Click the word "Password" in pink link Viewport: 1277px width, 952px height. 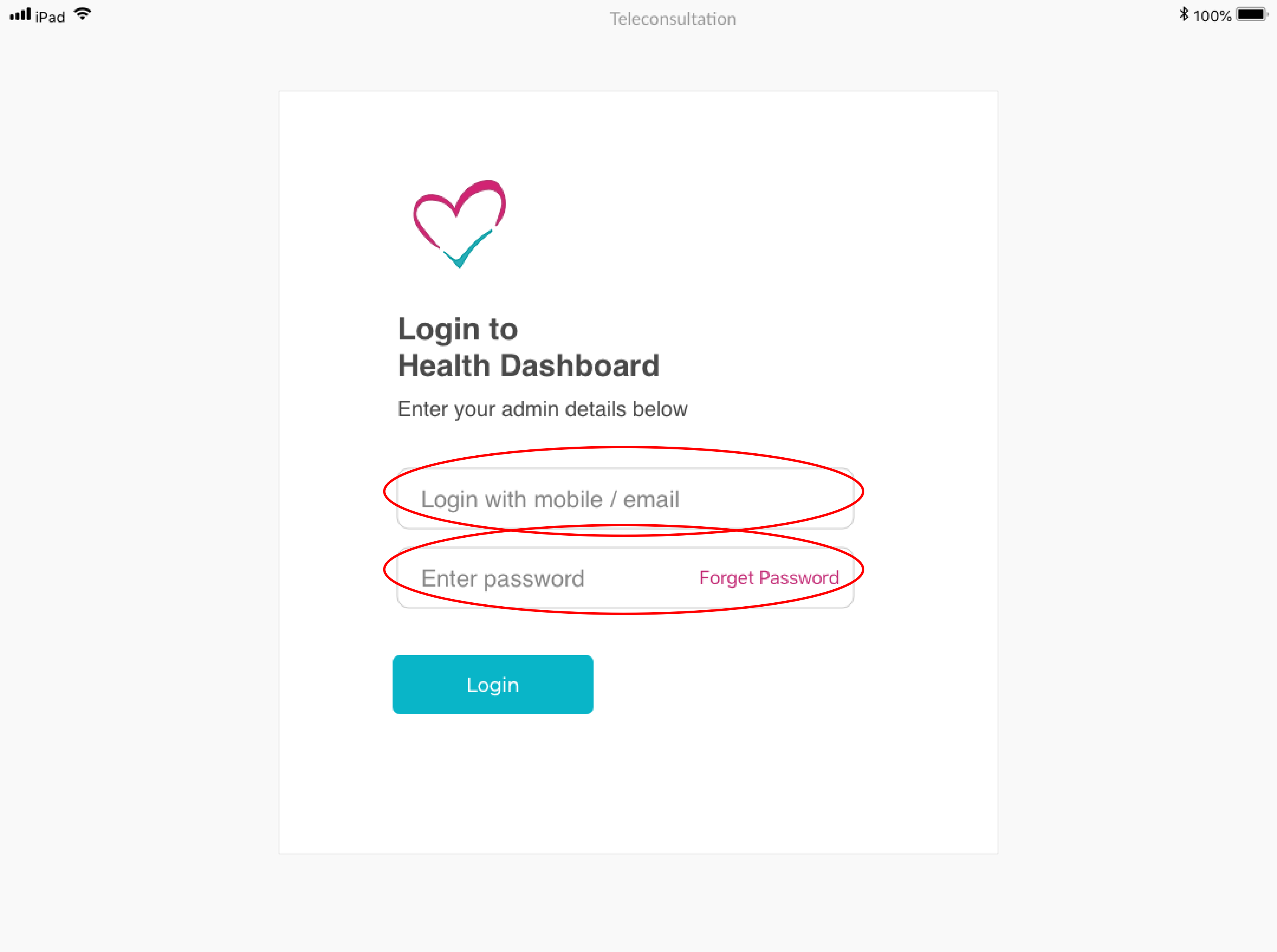click(x=799, y=578)
